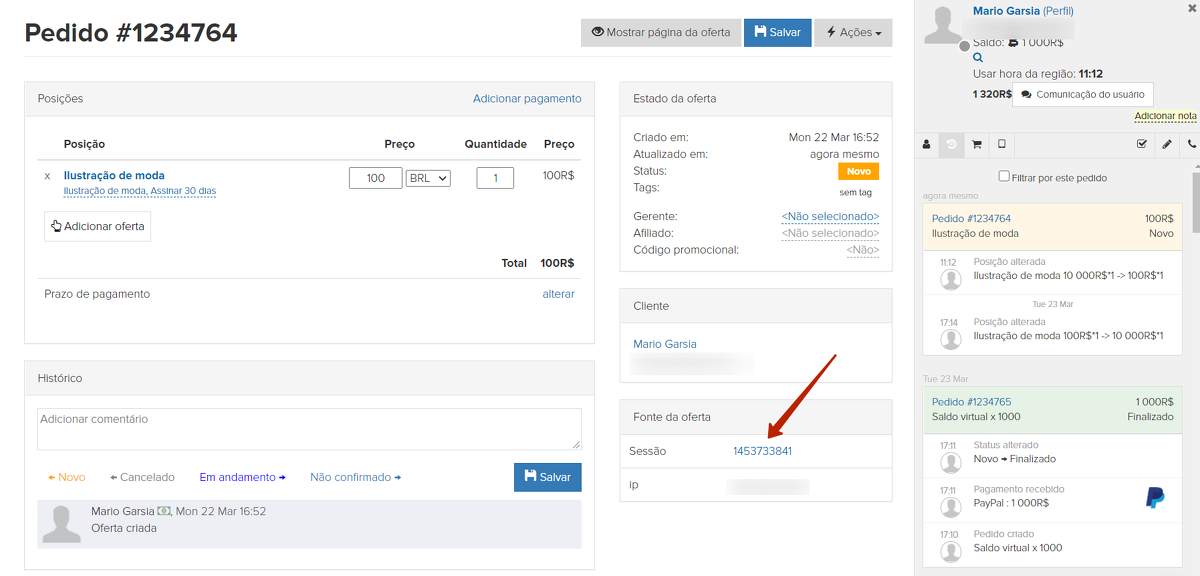The height and width of the screenshot is (576, 1200).
Task: Click the 'Adicionar pagamento' link
Action: 527,99
